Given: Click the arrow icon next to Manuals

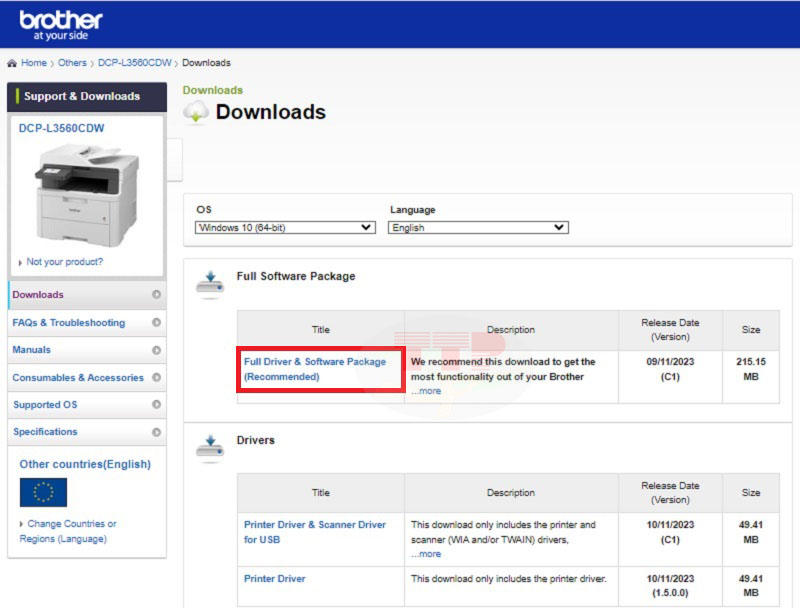Looking at the screenshot, I should [156, 350].
